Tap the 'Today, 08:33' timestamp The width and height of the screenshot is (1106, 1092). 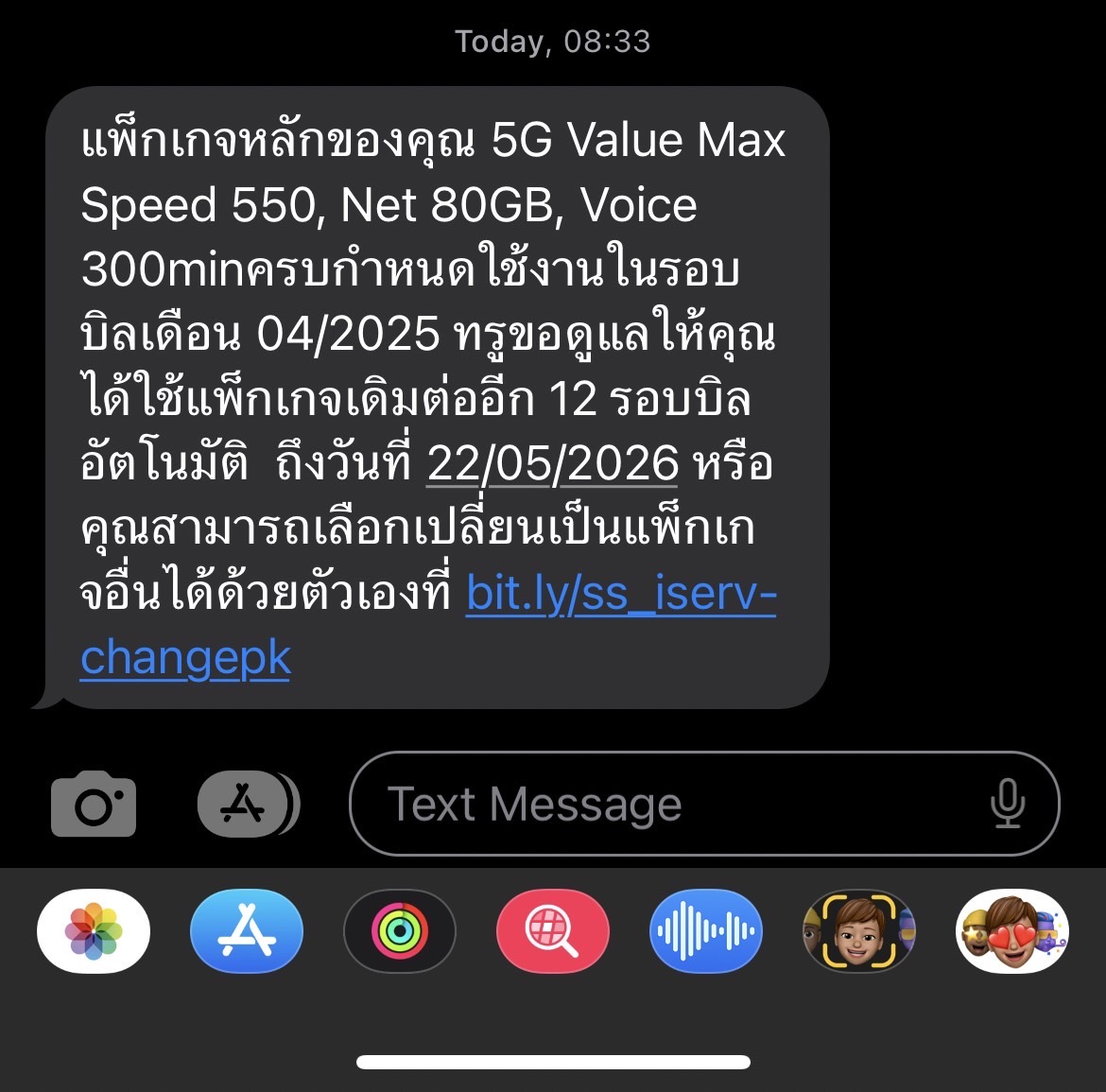552,42
